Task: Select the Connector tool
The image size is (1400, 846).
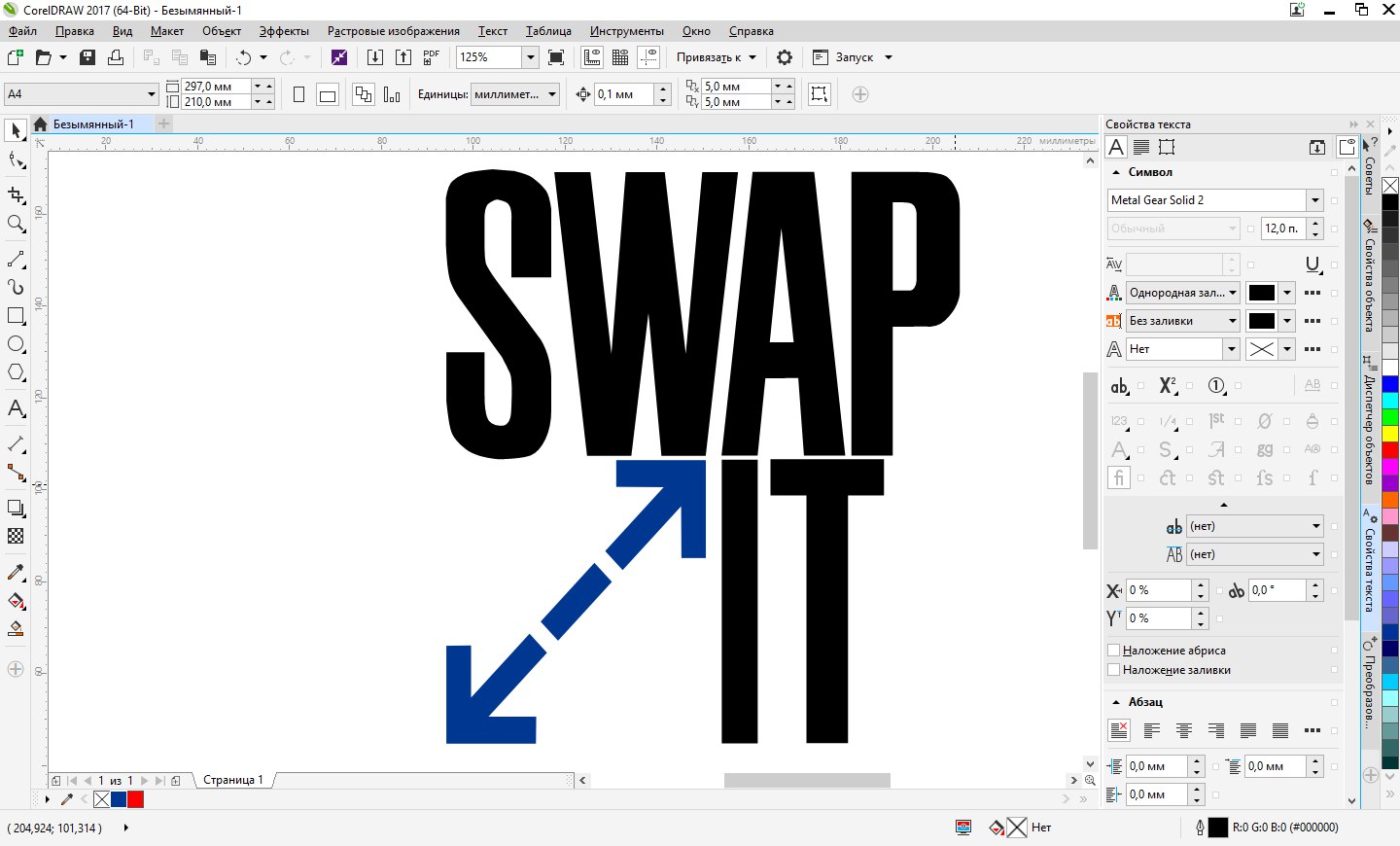Action: coord(16,473)
